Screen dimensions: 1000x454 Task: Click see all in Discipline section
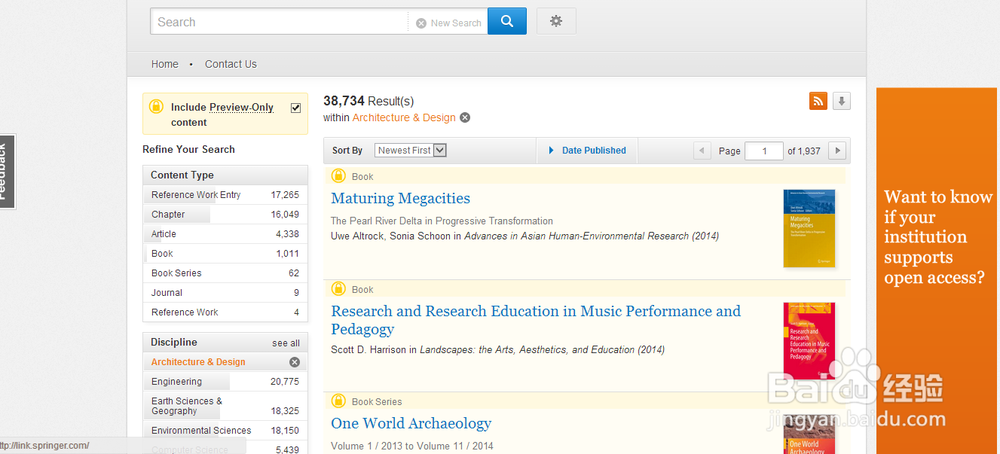tap(286, 343)
